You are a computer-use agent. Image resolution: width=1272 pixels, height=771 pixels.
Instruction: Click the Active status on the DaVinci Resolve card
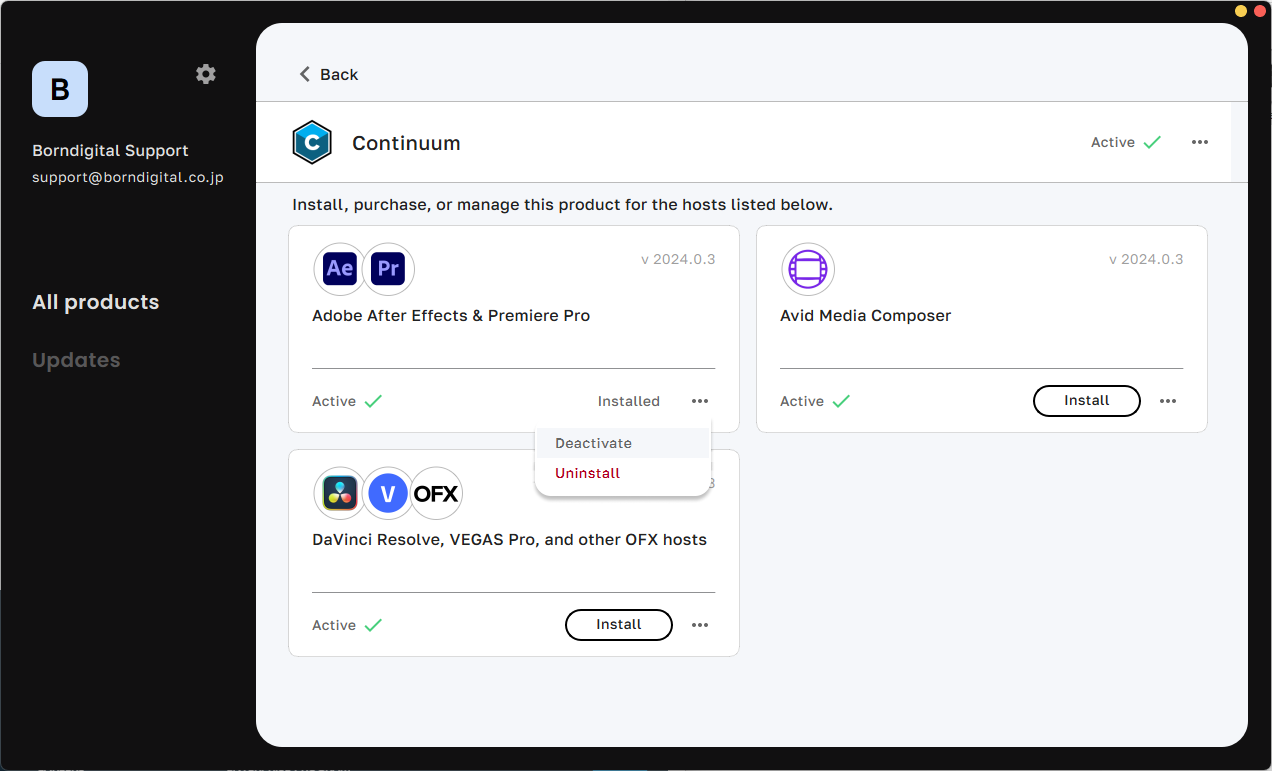[347, 625]
